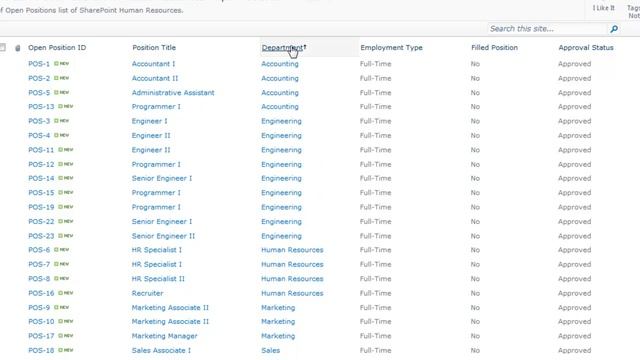Viewport: 640px width, 360px height.
Task: Open the Employment Type column header menu
Action: (x=391, y=48)
